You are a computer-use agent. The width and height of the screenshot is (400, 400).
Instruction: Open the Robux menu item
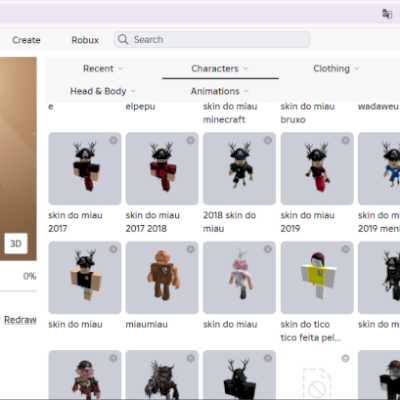85,40
